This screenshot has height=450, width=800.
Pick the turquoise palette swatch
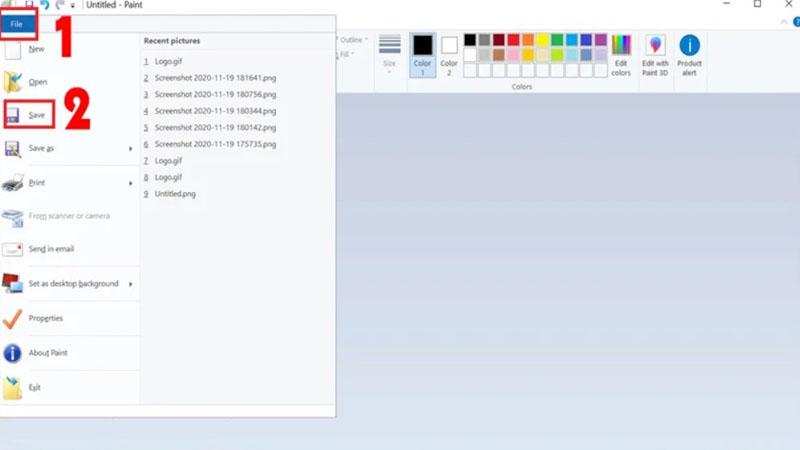(571, 40)
